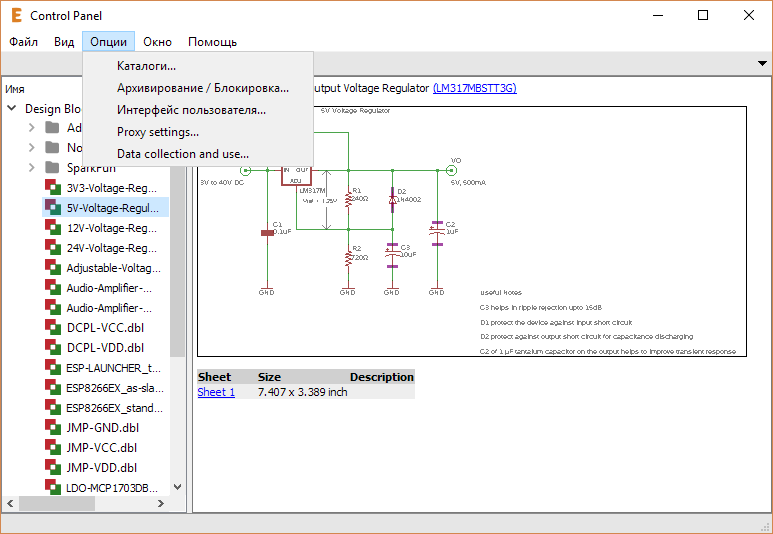Click the SparkFun folder icon
This screenshot has height=534, width=773.
pos(52,168)
